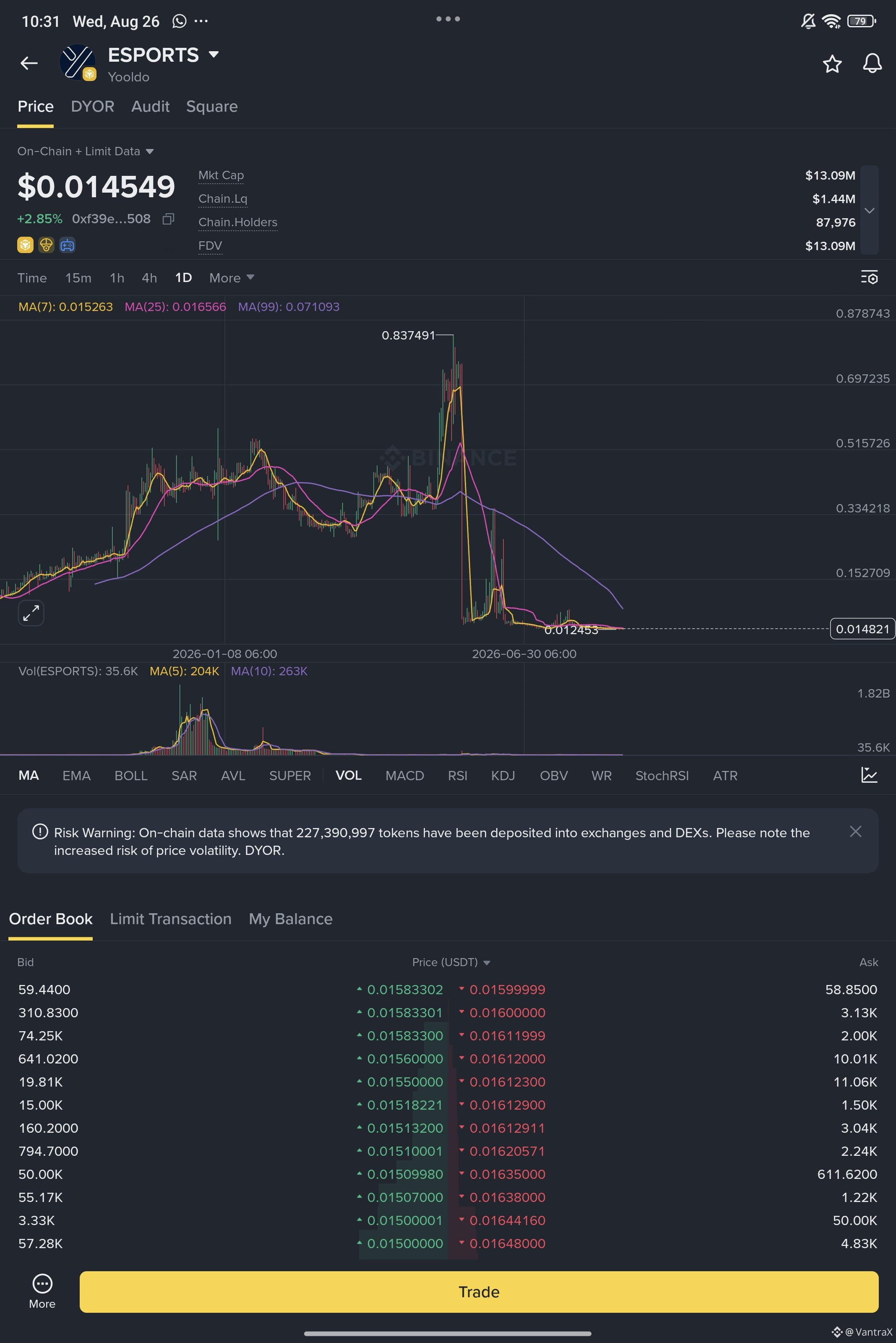Open the three-dot multitasking menu at top center

pyautogui.click(x=448, y=19)
